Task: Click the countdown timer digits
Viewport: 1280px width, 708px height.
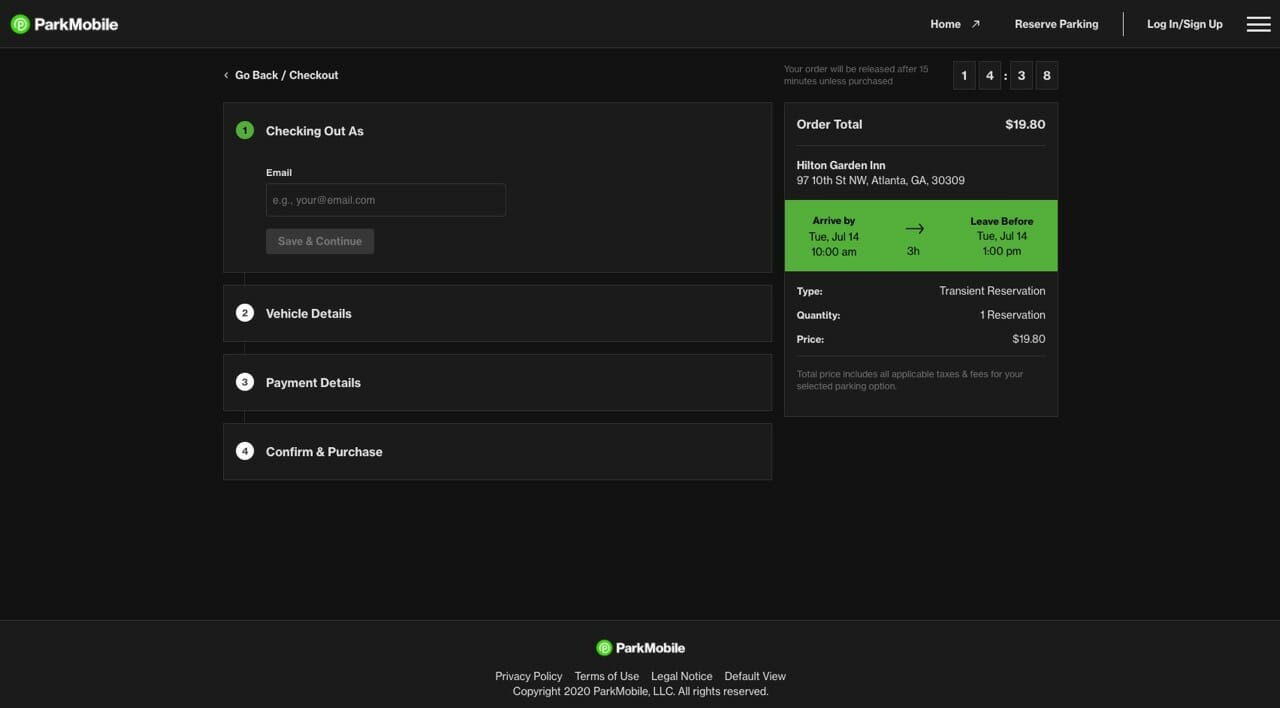Action: (1005, 75)
